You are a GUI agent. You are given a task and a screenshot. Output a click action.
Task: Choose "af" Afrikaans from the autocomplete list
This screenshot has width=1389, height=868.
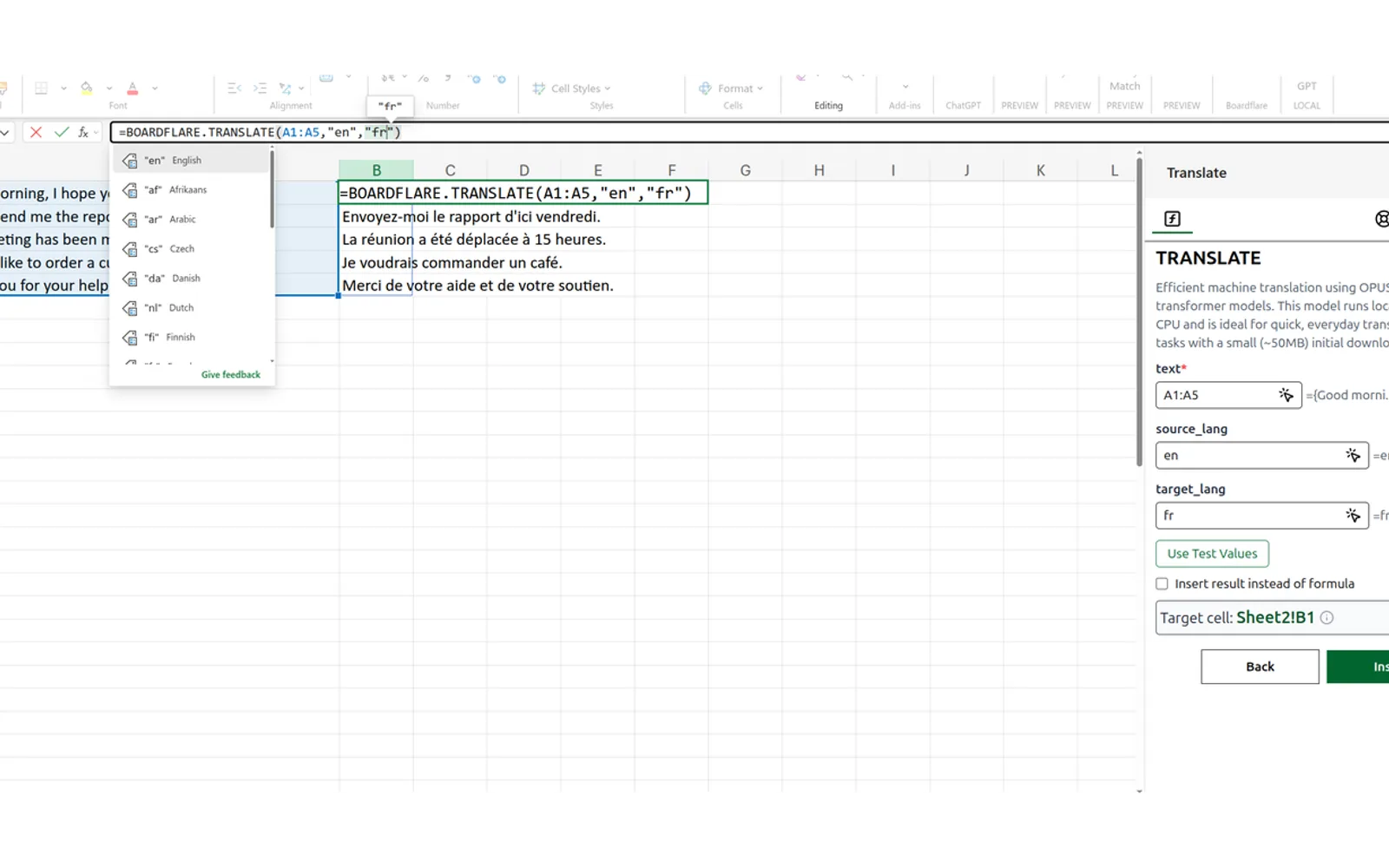[193, 190]
